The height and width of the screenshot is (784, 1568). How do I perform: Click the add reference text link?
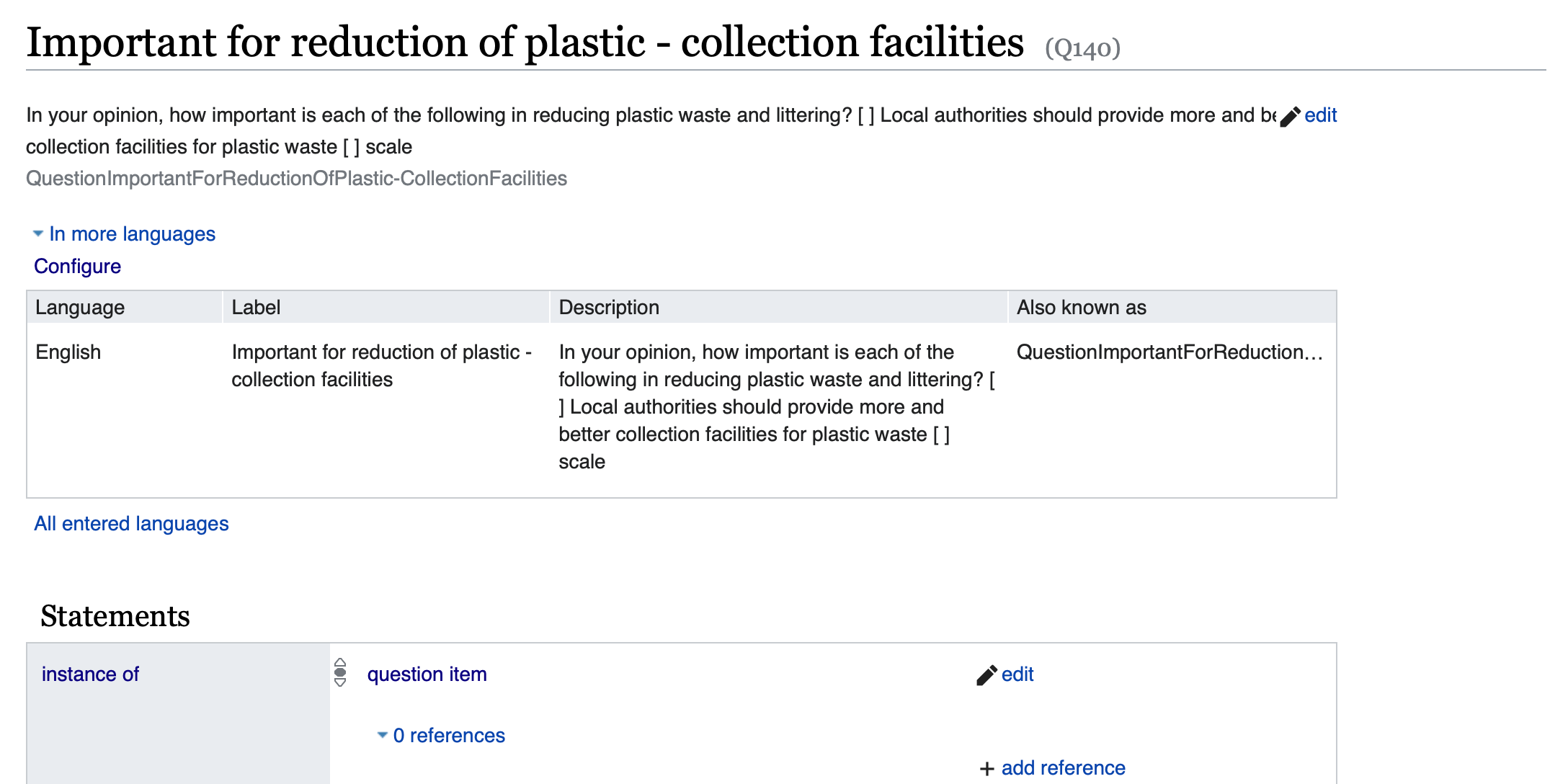coord(1063,768)
